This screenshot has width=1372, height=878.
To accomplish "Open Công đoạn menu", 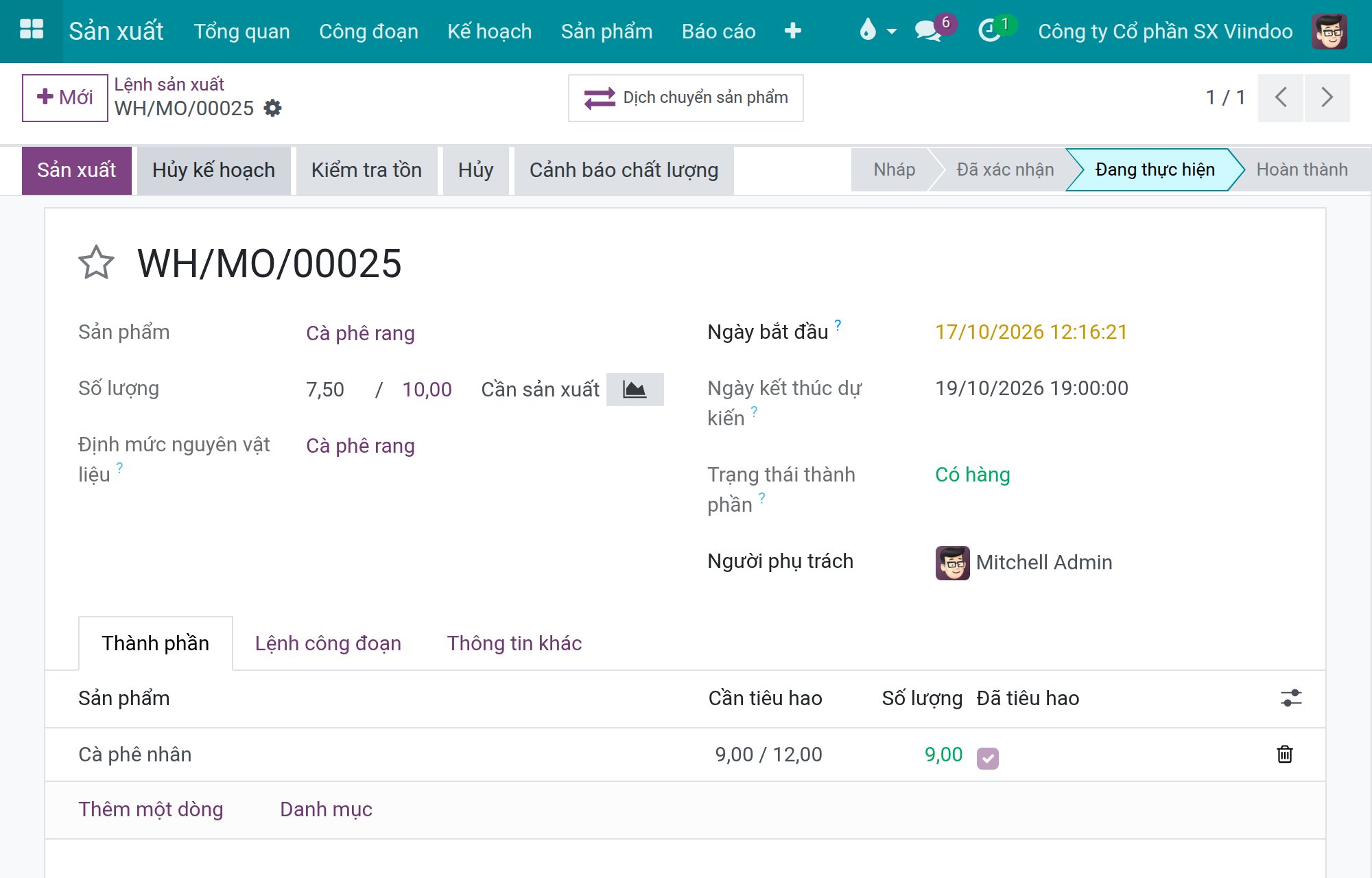I will pyautogui.click(x=368, y=32).
